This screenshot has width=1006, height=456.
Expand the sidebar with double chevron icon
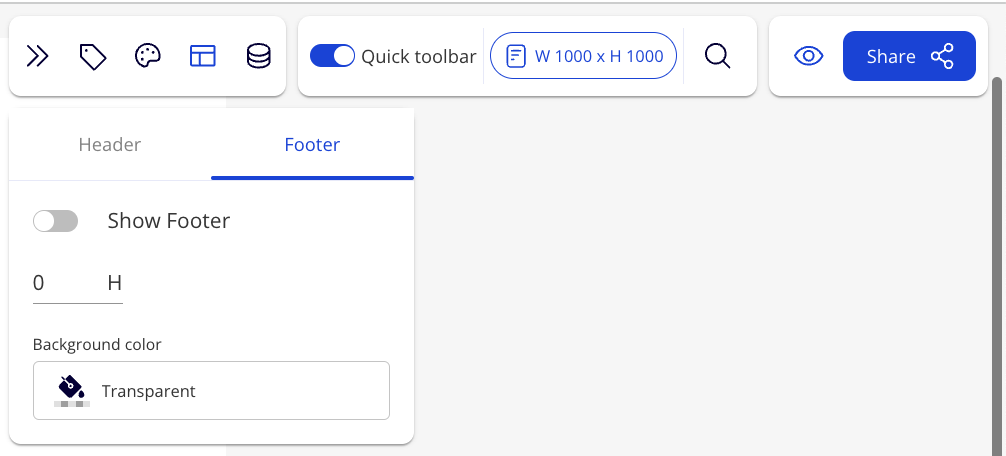(x=37, y=57)
